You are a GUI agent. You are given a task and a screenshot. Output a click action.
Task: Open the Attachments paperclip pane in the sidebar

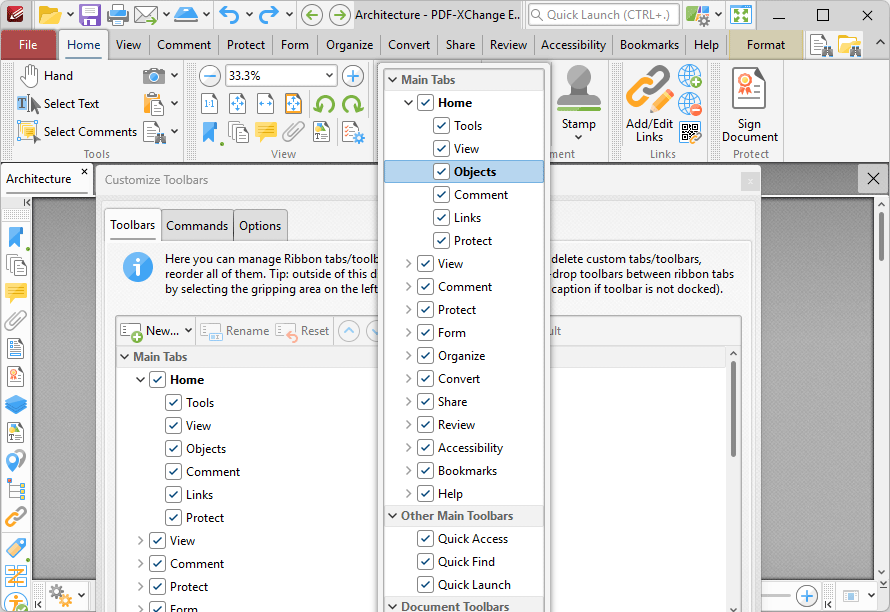(16, 321)
